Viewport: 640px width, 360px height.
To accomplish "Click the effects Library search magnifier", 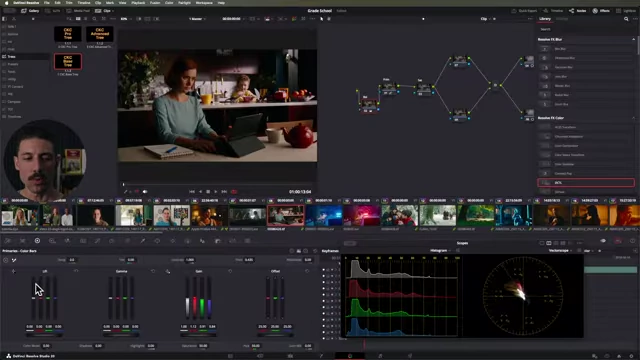I will coord(626,19).
